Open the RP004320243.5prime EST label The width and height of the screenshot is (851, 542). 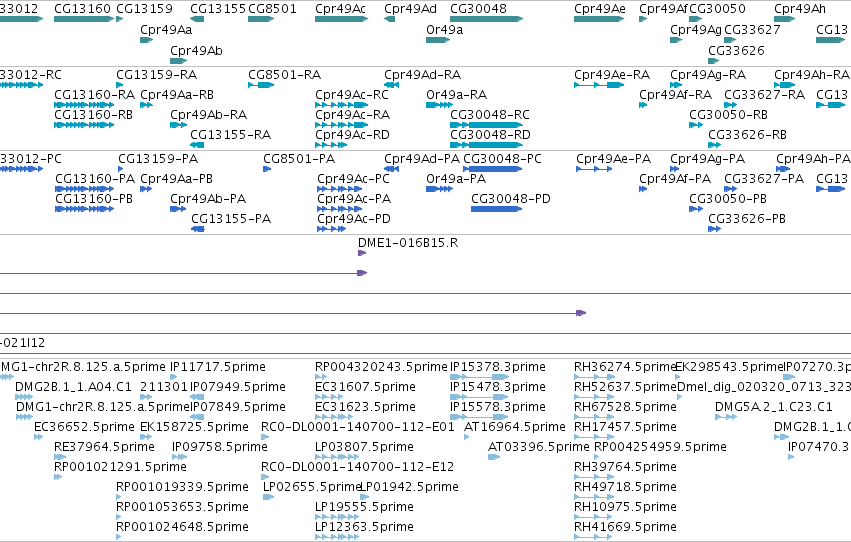(381, 367)
